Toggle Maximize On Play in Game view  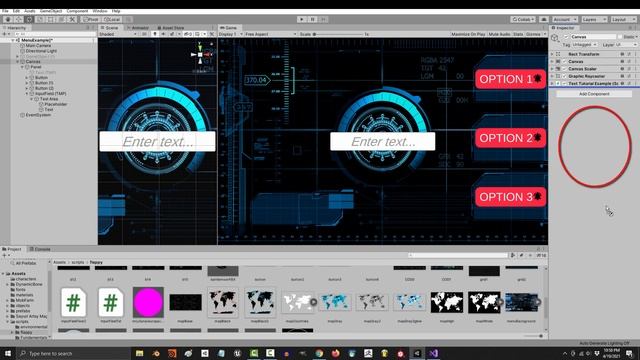[x=468, y=34]
